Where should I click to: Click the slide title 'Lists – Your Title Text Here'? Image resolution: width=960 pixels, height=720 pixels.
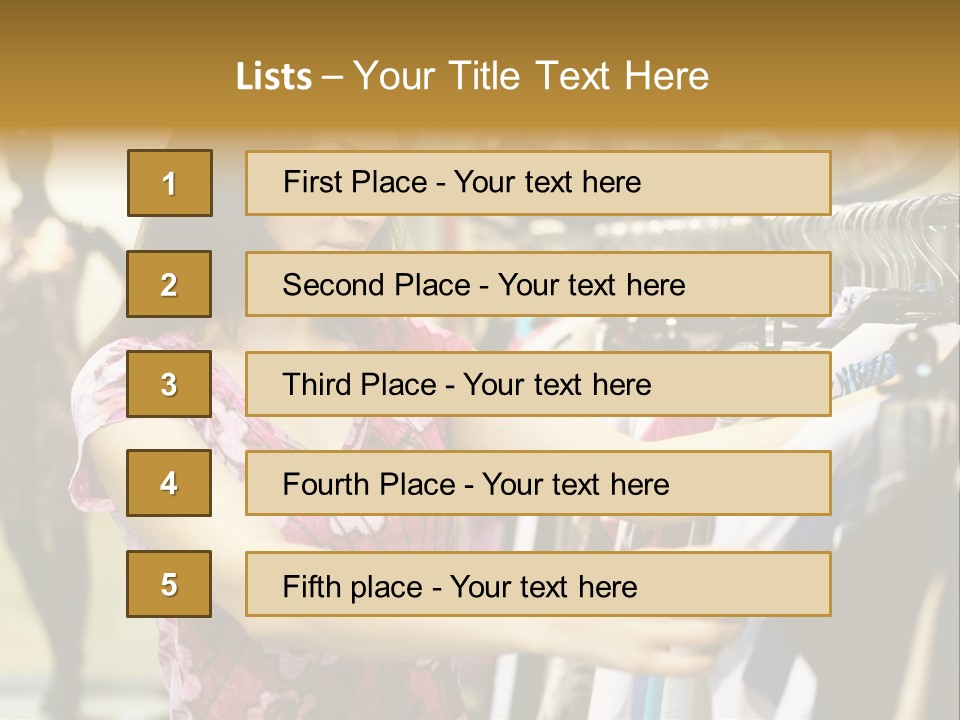click(472, 76)
